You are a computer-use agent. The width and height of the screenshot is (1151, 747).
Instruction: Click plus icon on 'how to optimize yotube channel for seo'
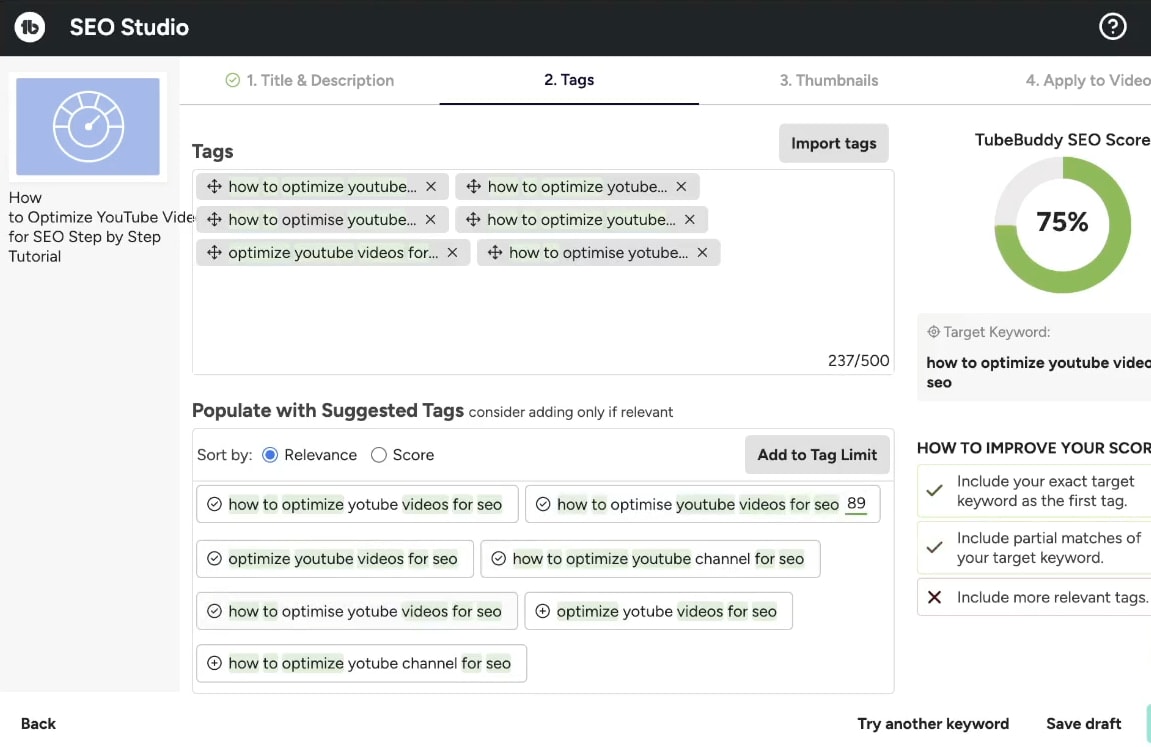tap(214, 663)
